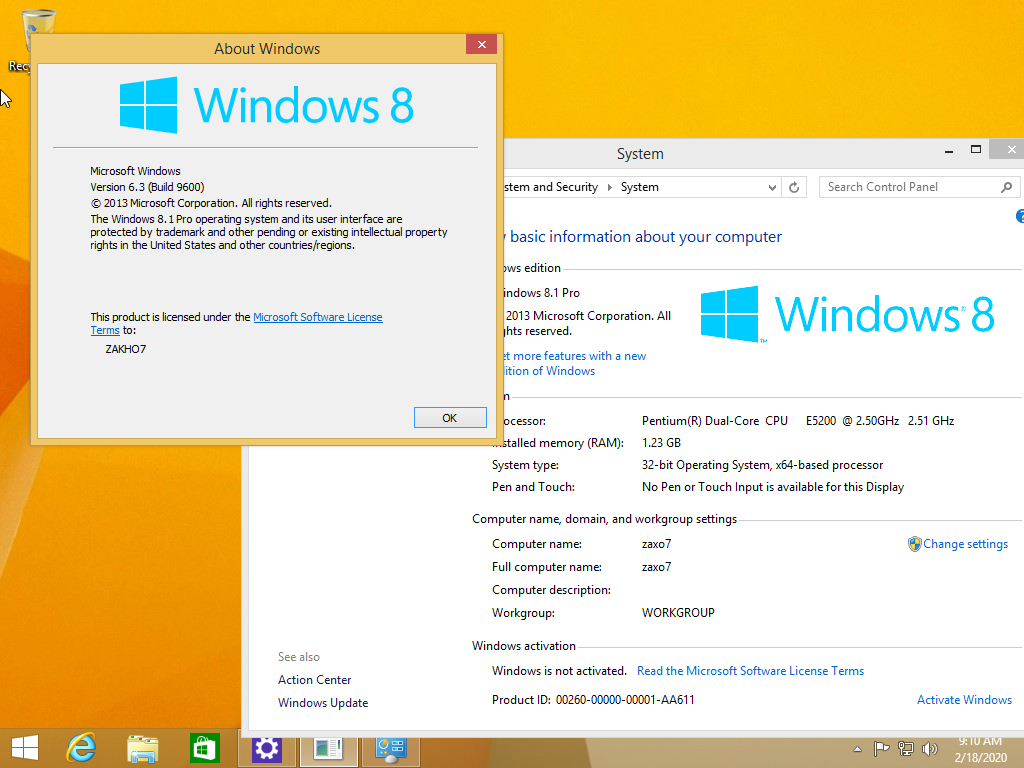This screenshot has height=768, width=1024.
Task: Click the search magnifier icon in Control Panel
Action: pyautogui.click(x=1006, y=187)
